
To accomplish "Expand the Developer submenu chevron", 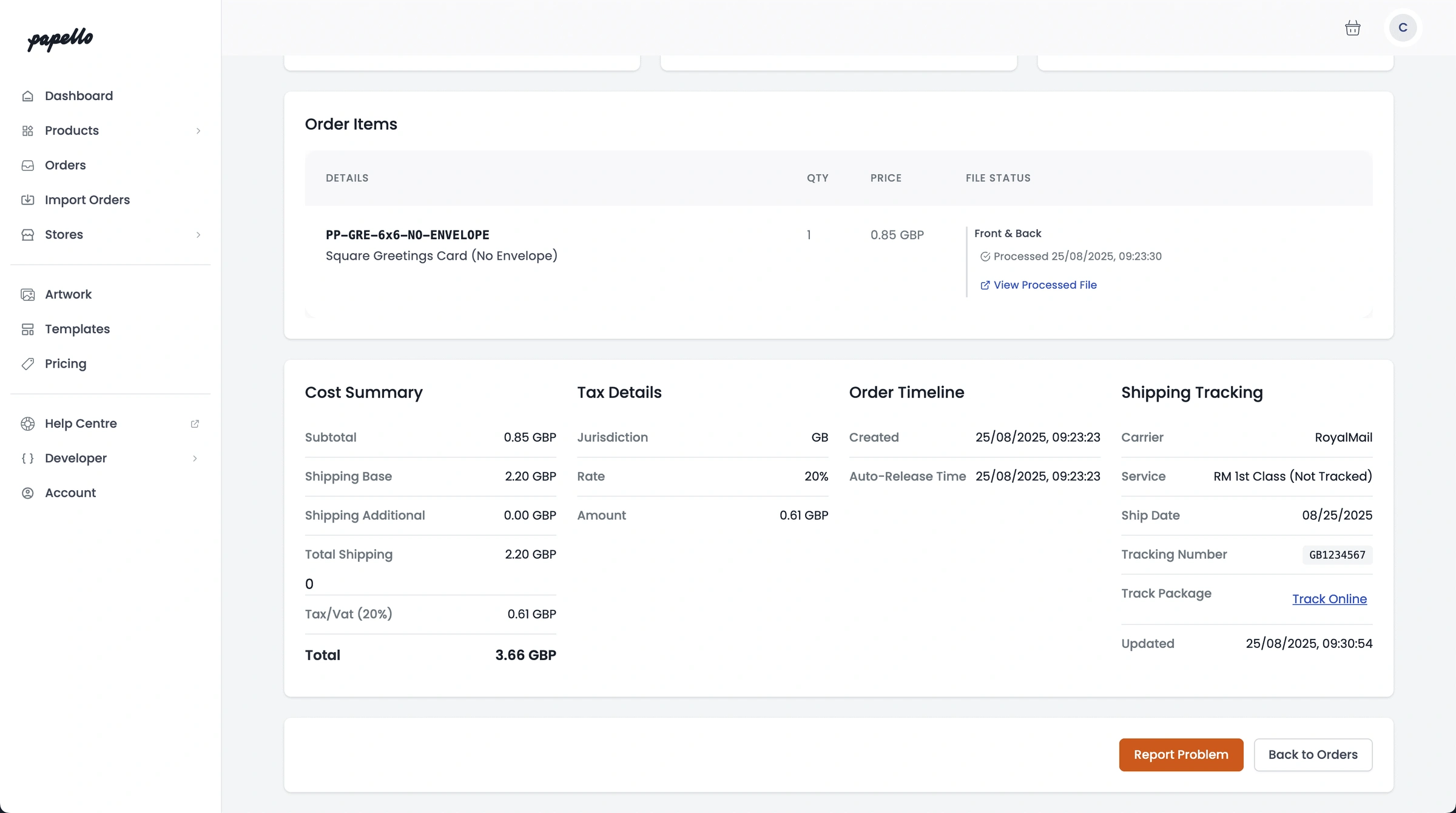I will click(x=195, y=458).
